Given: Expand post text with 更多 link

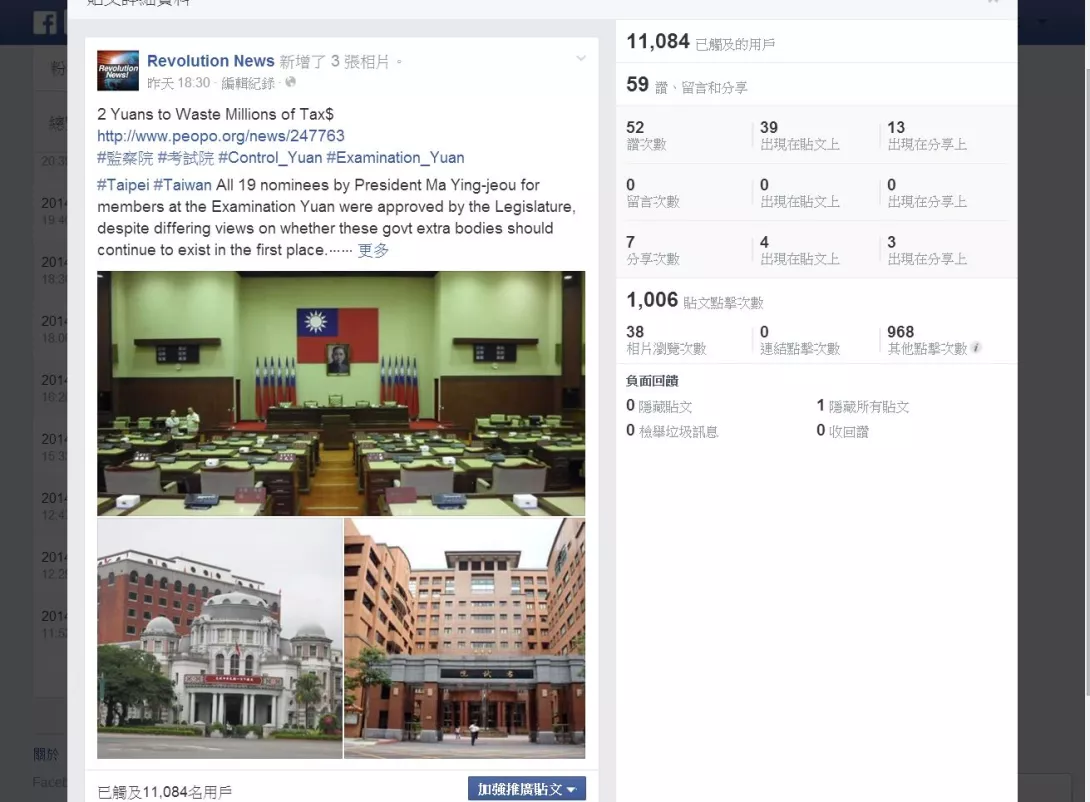Looking at the screenshot, I should click(x=373, y=250).
